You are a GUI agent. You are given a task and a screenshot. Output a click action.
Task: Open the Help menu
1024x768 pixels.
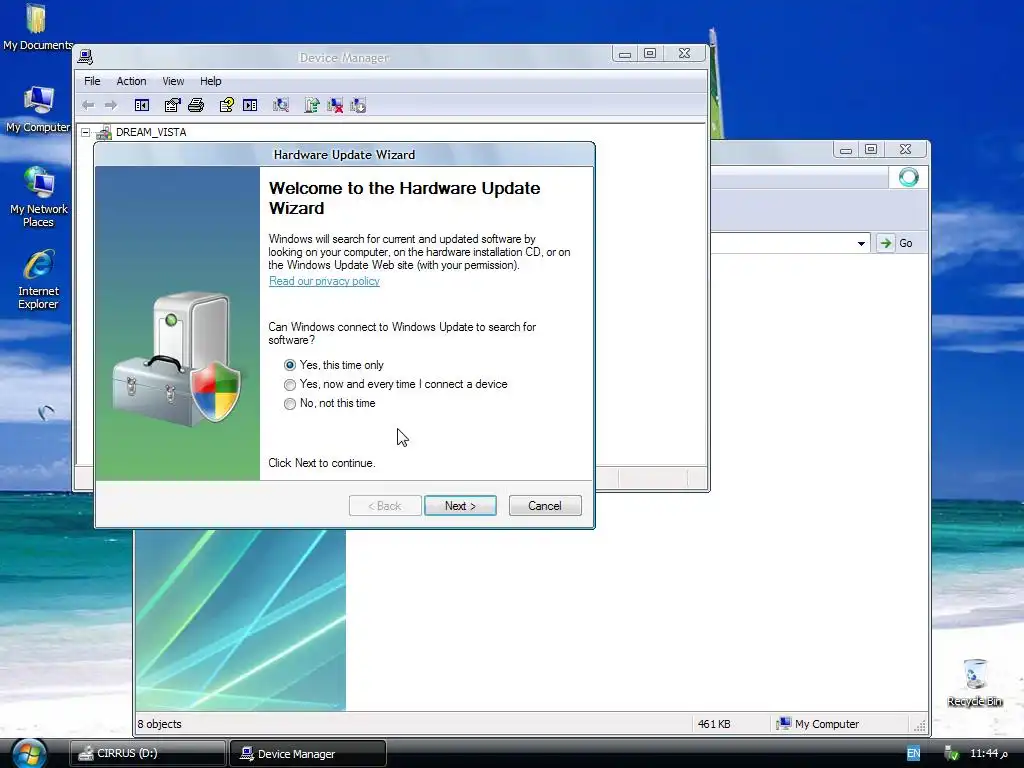(x=210, y=81)
